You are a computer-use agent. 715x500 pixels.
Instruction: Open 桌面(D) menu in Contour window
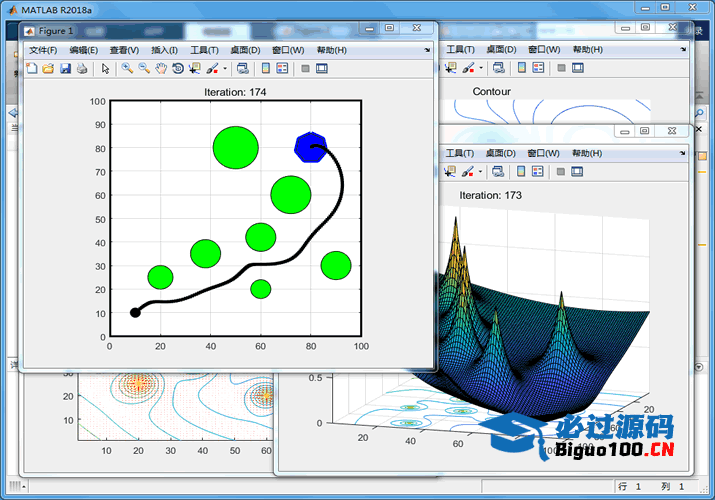point(501,49)
